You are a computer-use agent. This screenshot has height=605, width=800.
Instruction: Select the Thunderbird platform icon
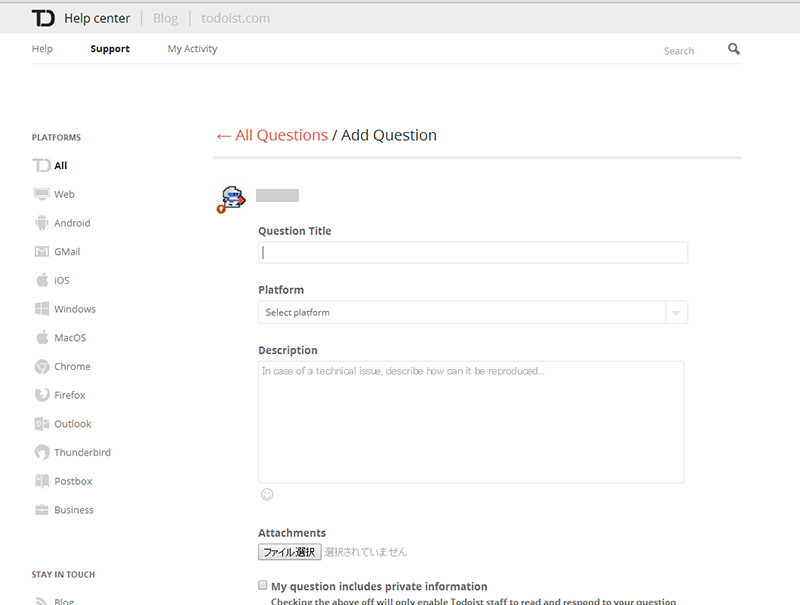41,452
